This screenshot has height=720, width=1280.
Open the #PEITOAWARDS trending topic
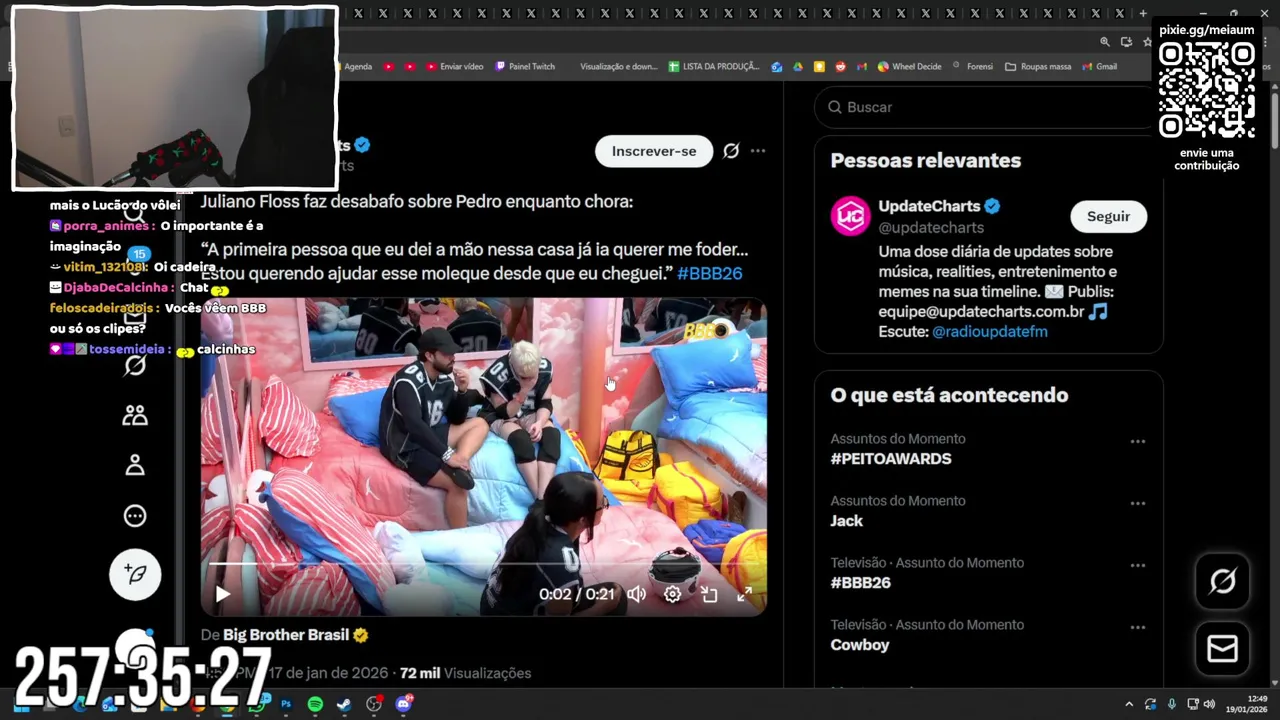(x=891, y=459)
